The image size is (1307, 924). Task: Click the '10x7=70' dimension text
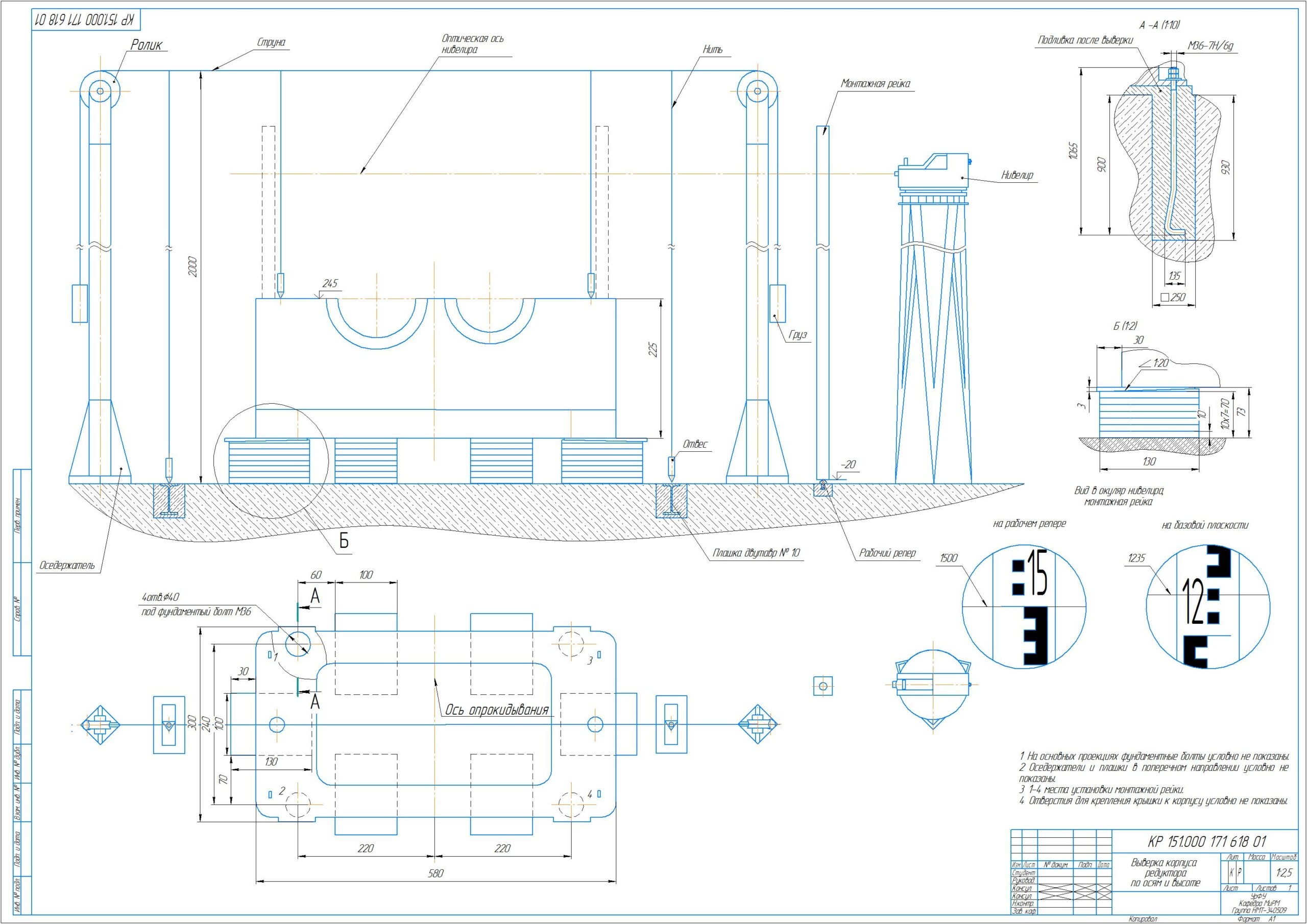[x=1225, y=414]
